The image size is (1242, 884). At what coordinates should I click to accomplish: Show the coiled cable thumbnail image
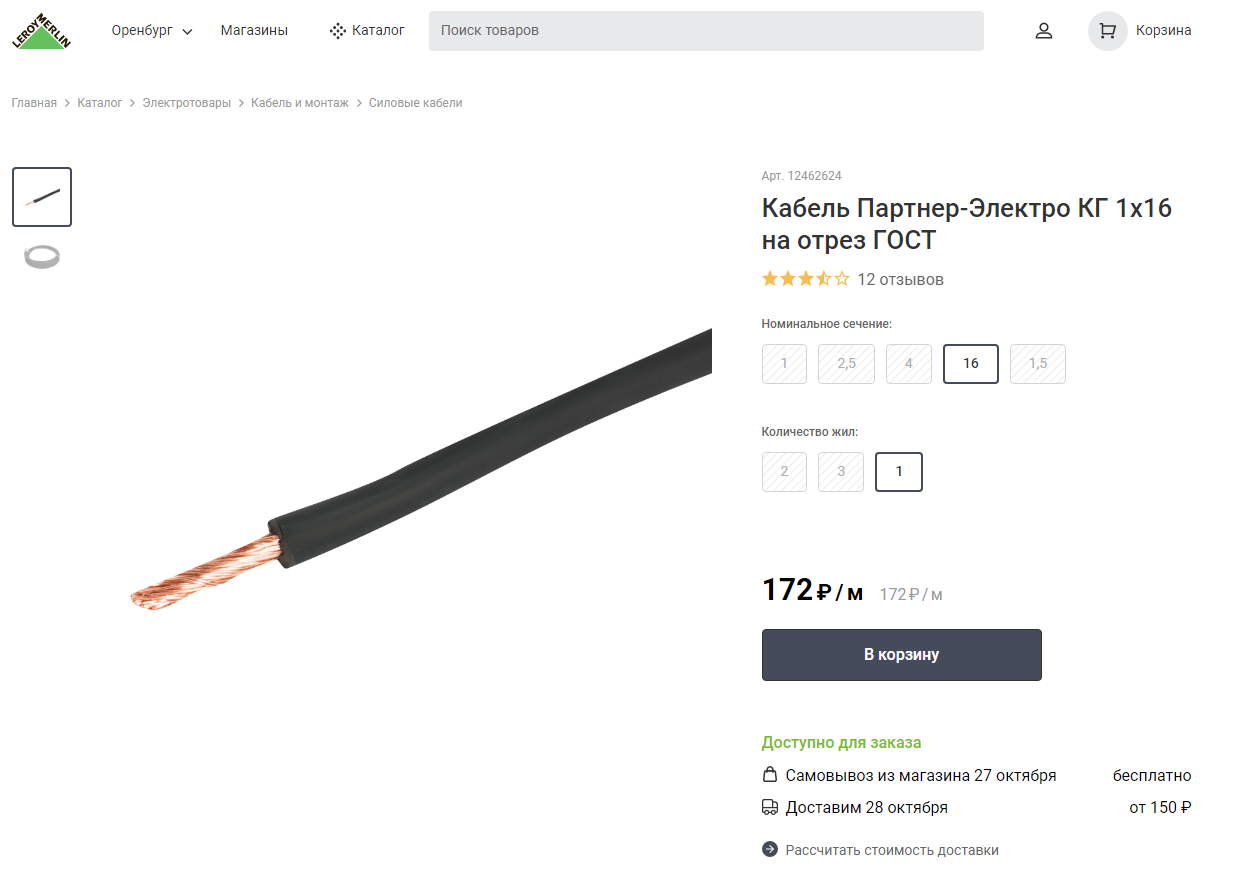pos(42,257)
